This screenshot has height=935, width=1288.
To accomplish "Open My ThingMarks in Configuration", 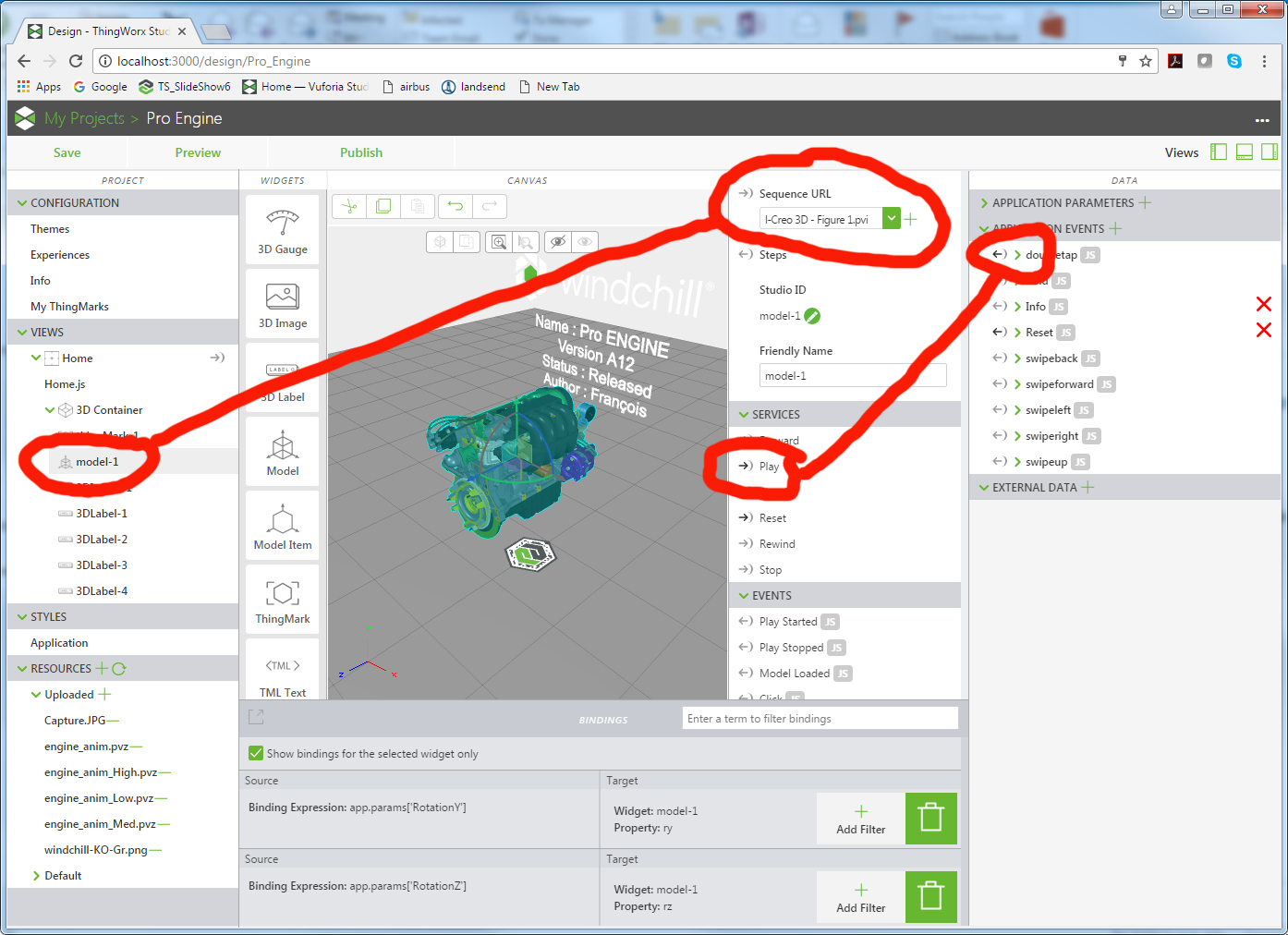I will click(69, 307).
